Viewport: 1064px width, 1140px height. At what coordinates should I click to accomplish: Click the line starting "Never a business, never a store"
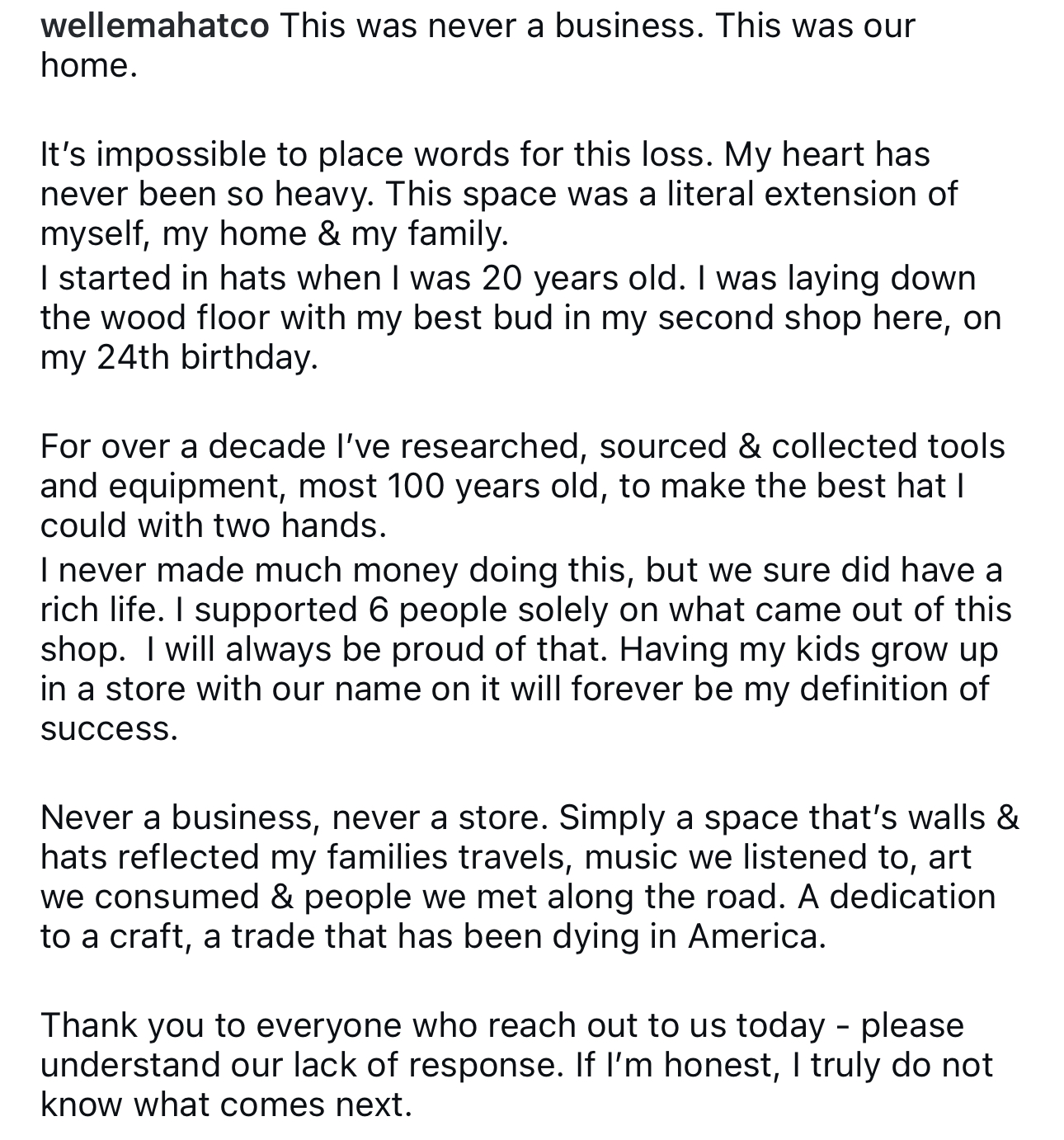(x=530, y=817)
